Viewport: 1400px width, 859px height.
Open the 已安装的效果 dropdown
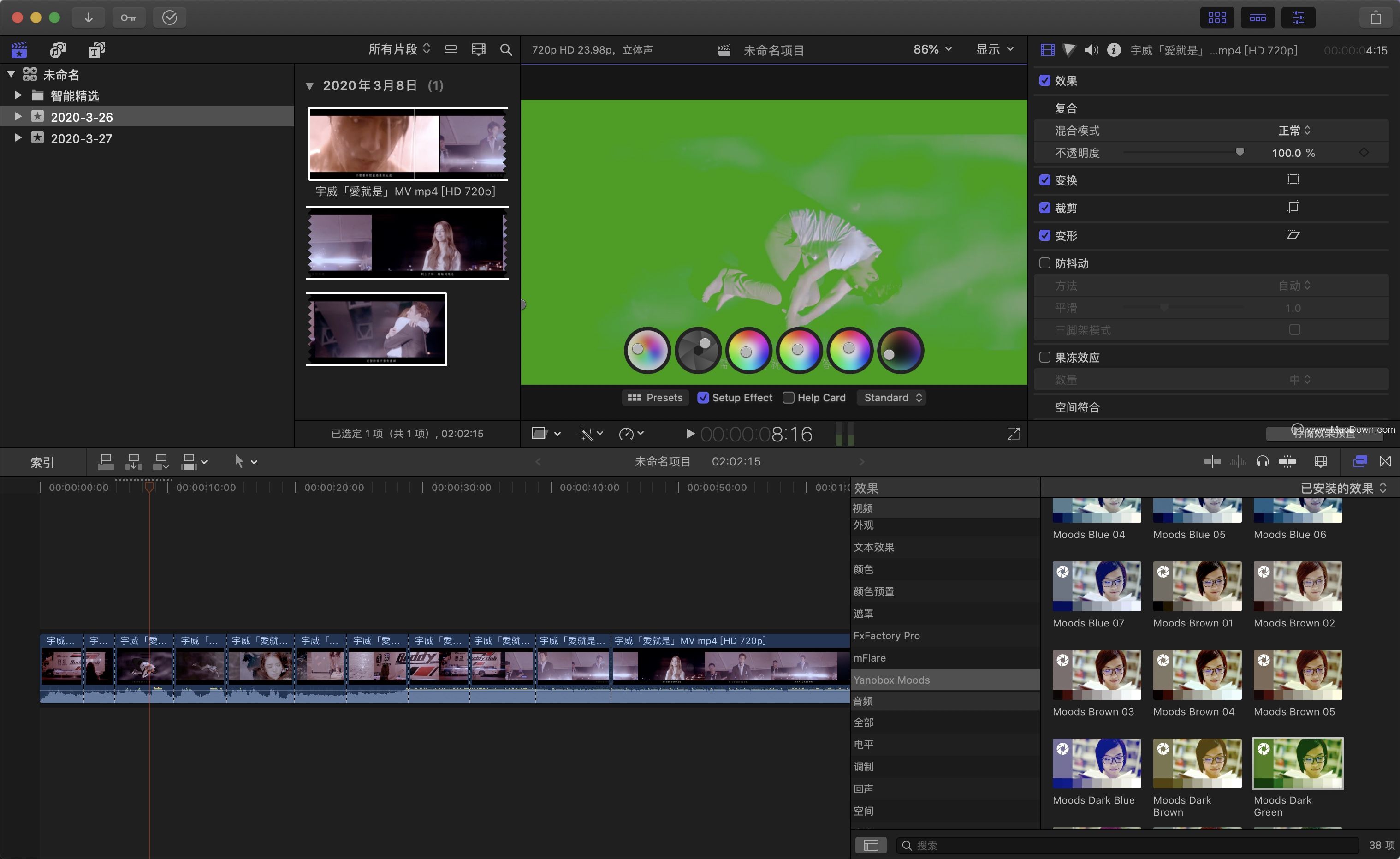(1344, 488)
